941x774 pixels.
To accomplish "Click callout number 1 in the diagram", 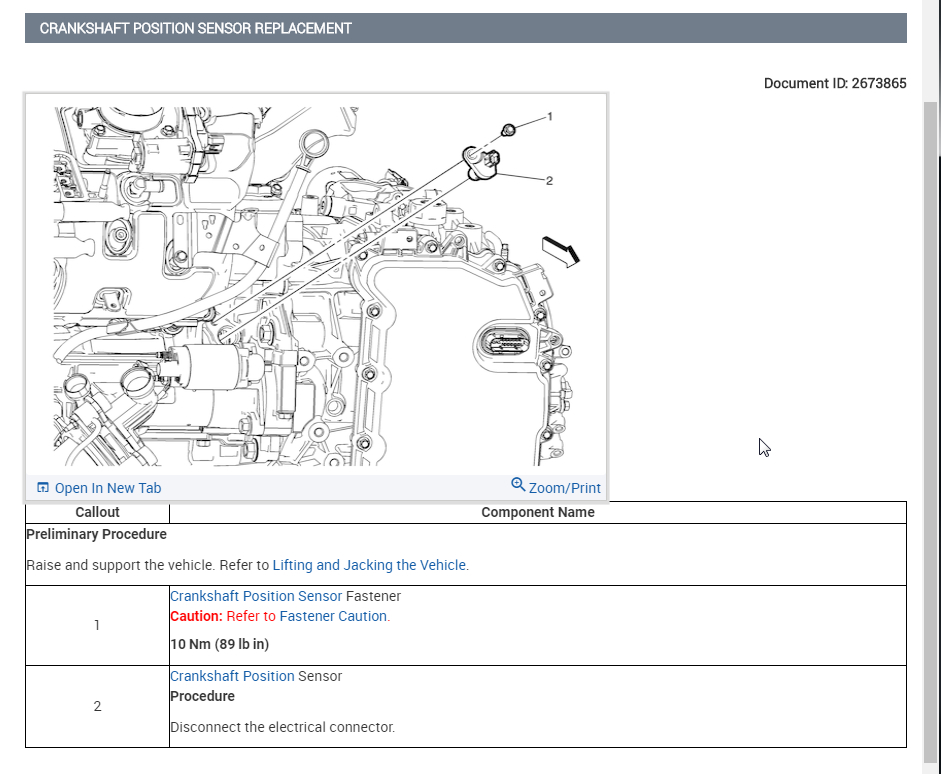I will pyautogui.click(x=549, y=117).
